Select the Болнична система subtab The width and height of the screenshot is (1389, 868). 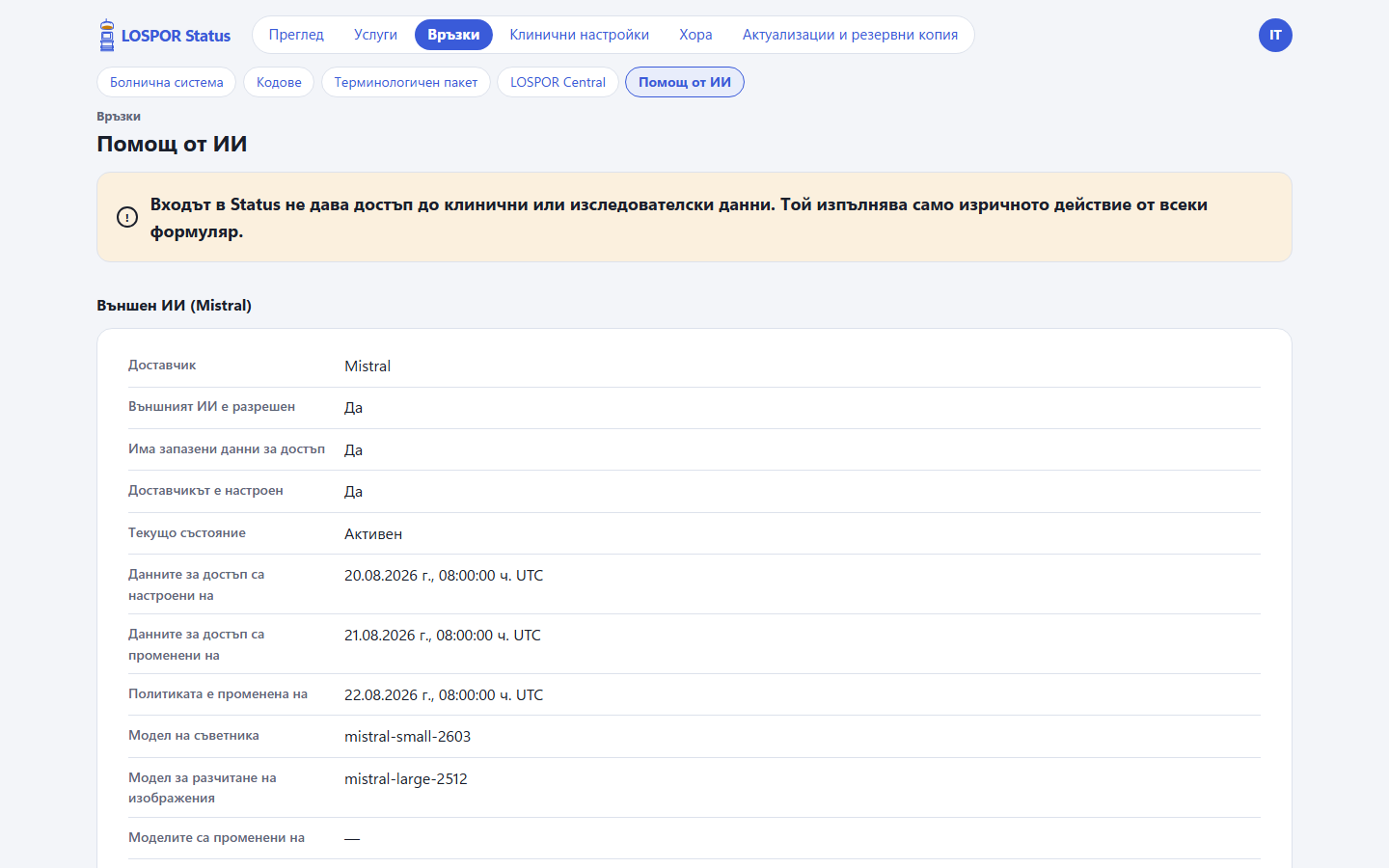tap(166, 82)
